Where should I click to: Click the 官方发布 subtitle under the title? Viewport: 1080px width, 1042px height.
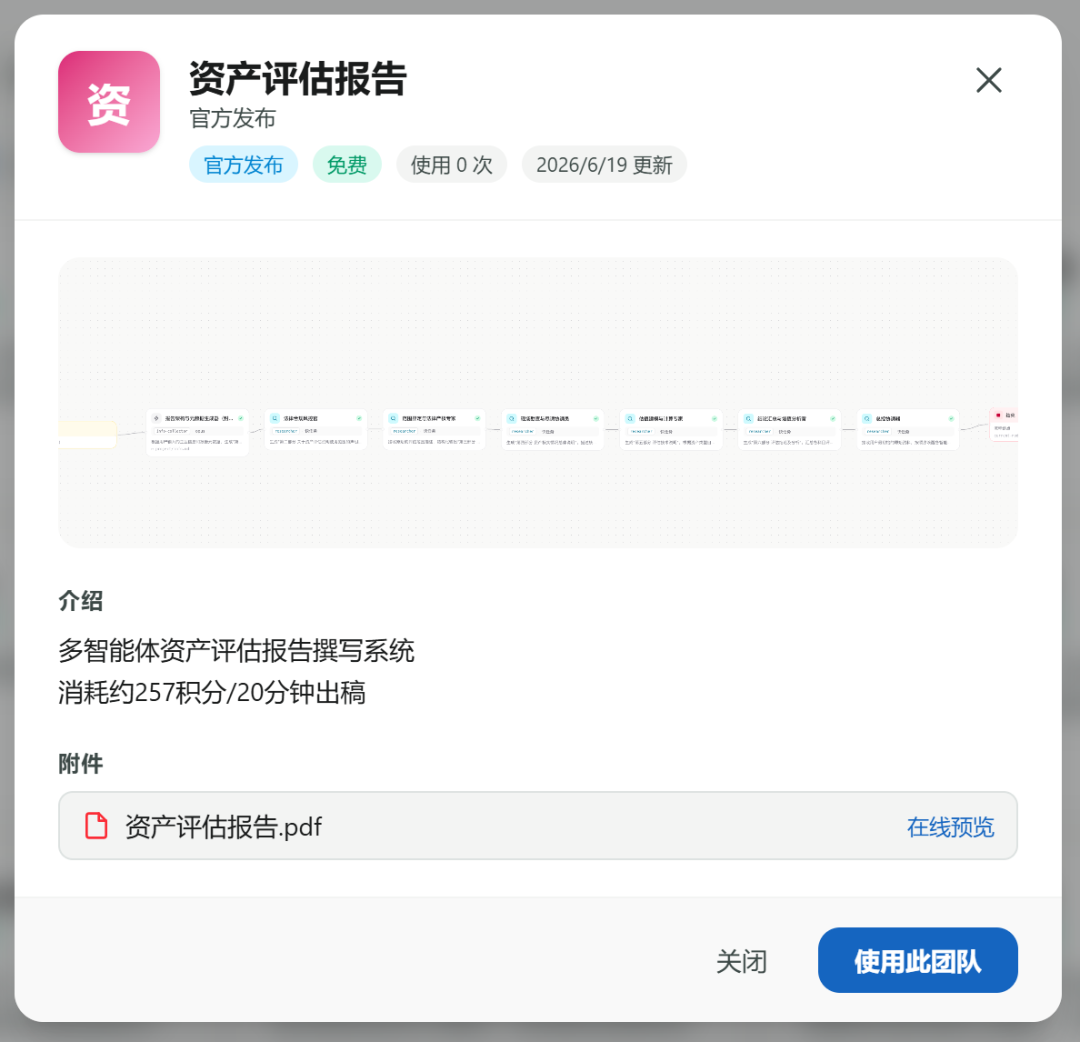pyautogui.click(x=233, y=118)
